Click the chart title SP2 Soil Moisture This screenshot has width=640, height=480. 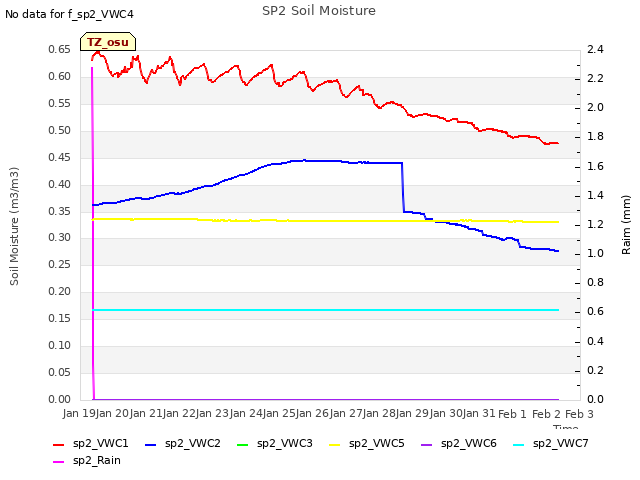[x=319, y=11]
